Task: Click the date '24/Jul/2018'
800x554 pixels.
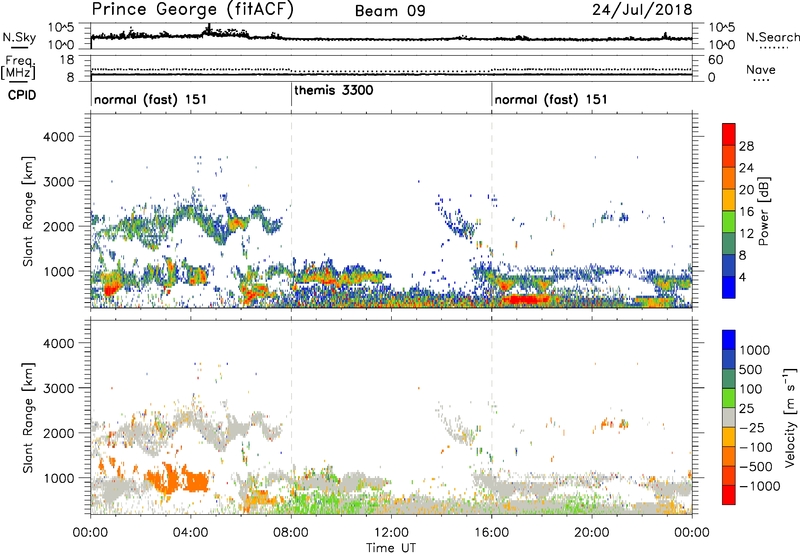Action: pyautogui.click(x=642, y=10)
